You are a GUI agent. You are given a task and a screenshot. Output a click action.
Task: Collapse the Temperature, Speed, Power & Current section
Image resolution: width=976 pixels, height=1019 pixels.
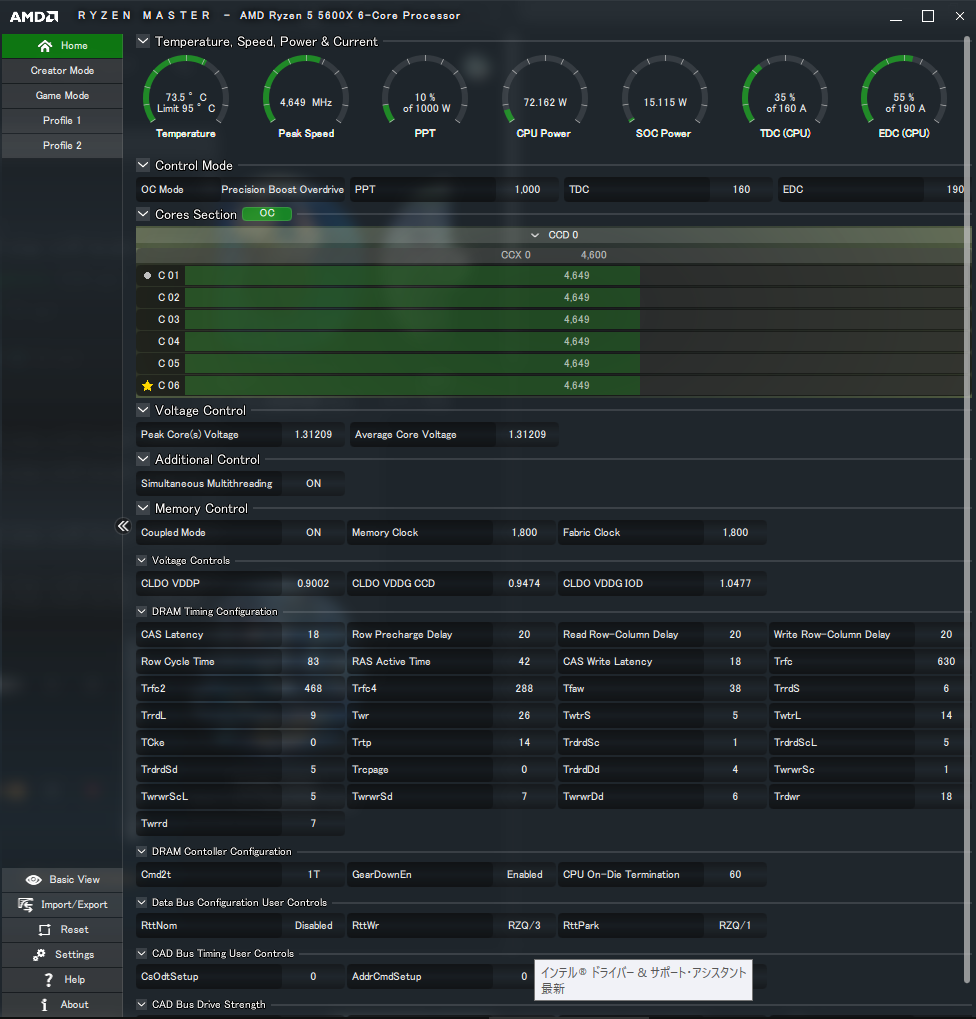point(143,42)
